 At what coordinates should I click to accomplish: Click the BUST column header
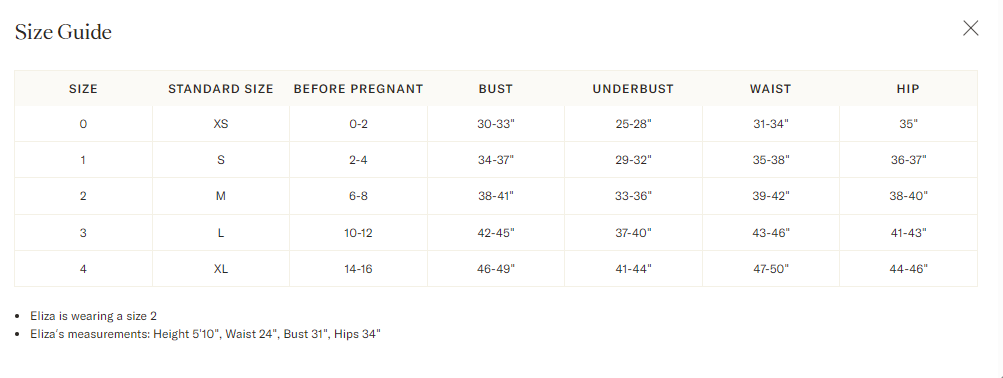click(x=496, y=89)
